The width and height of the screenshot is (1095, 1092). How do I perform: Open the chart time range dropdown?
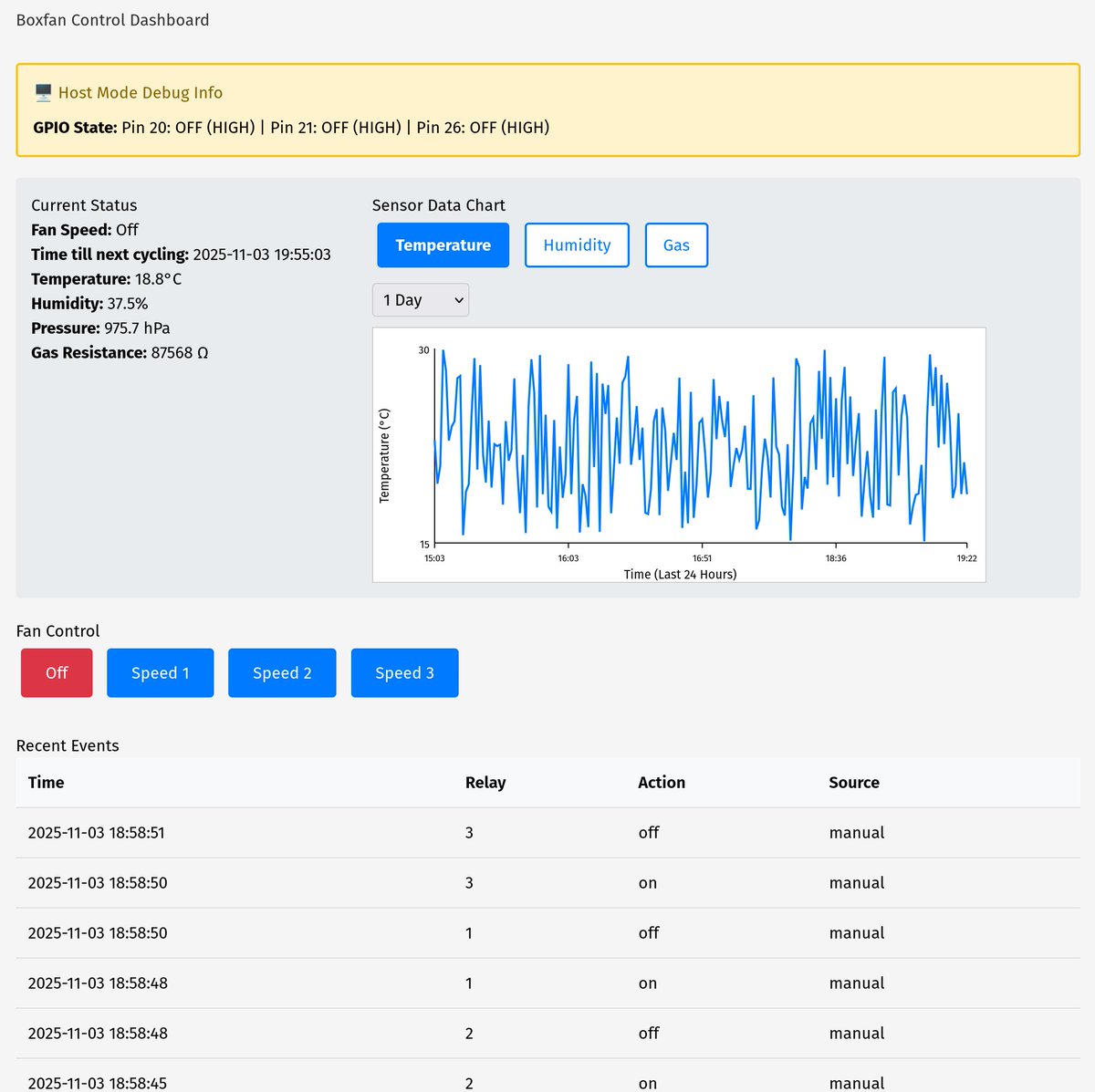(x=420, y=299)
